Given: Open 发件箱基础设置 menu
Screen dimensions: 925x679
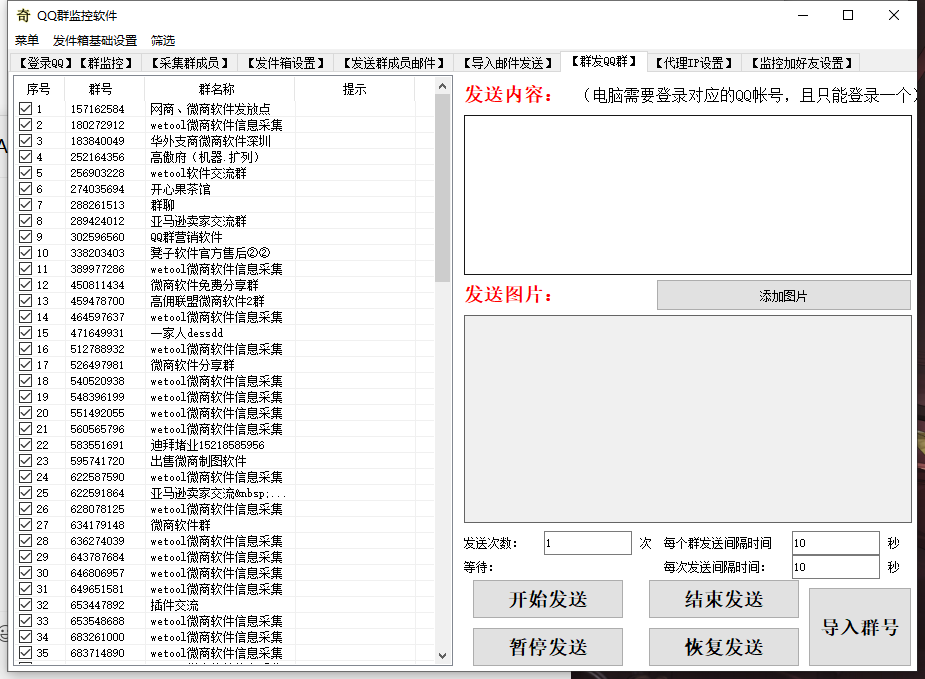Looking at the screenshot, I should pyautogui.click(x=95, y=41).
